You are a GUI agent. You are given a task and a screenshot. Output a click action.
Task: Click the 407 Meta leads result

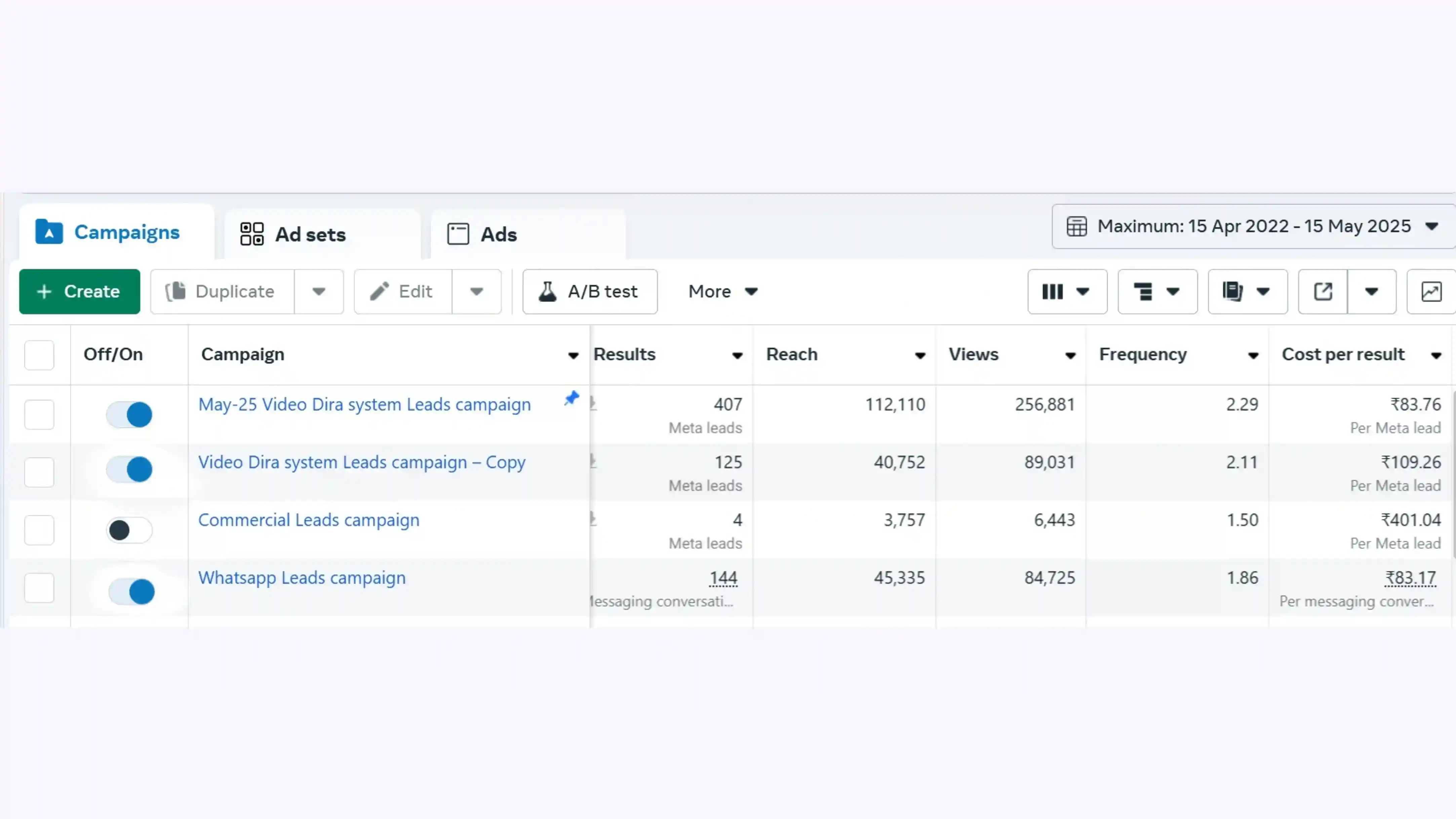727,405
